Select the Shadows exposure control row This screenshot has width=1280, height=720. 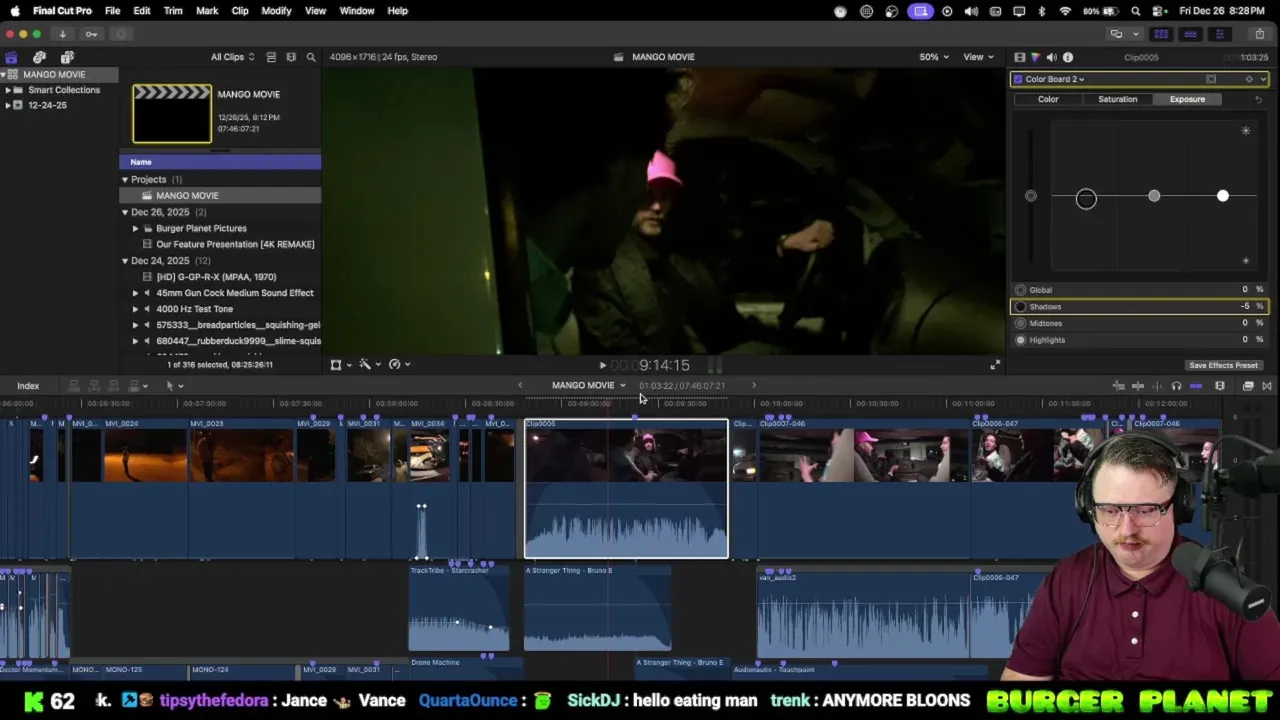(x=1139, y=307)
